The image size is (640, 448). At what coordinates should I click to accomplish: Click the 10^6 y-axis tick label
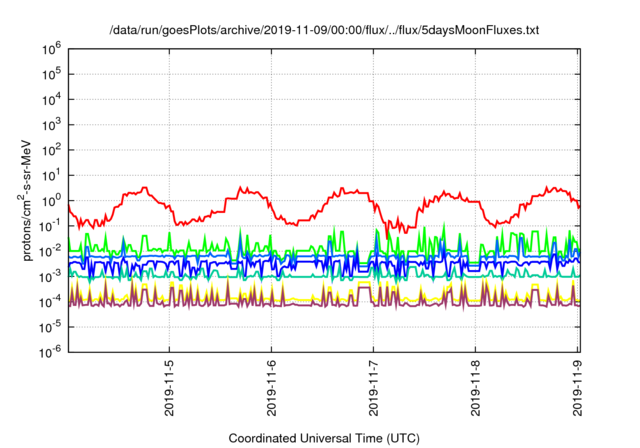pyautogui.click(x=51, y=49)
